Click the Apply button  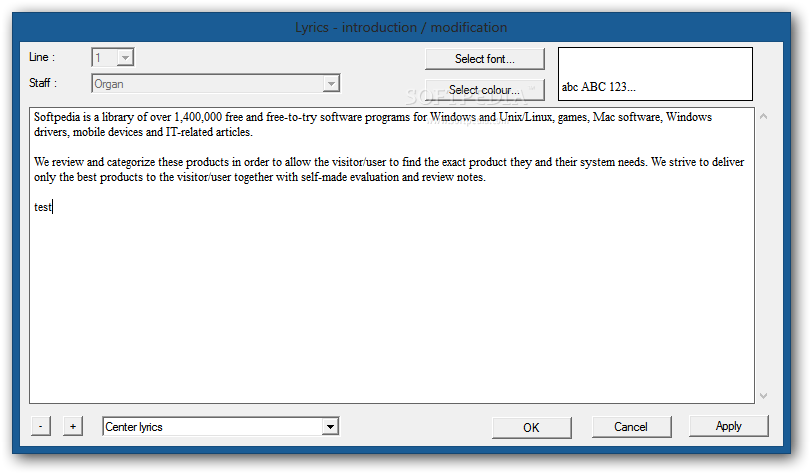click(729, 426)
